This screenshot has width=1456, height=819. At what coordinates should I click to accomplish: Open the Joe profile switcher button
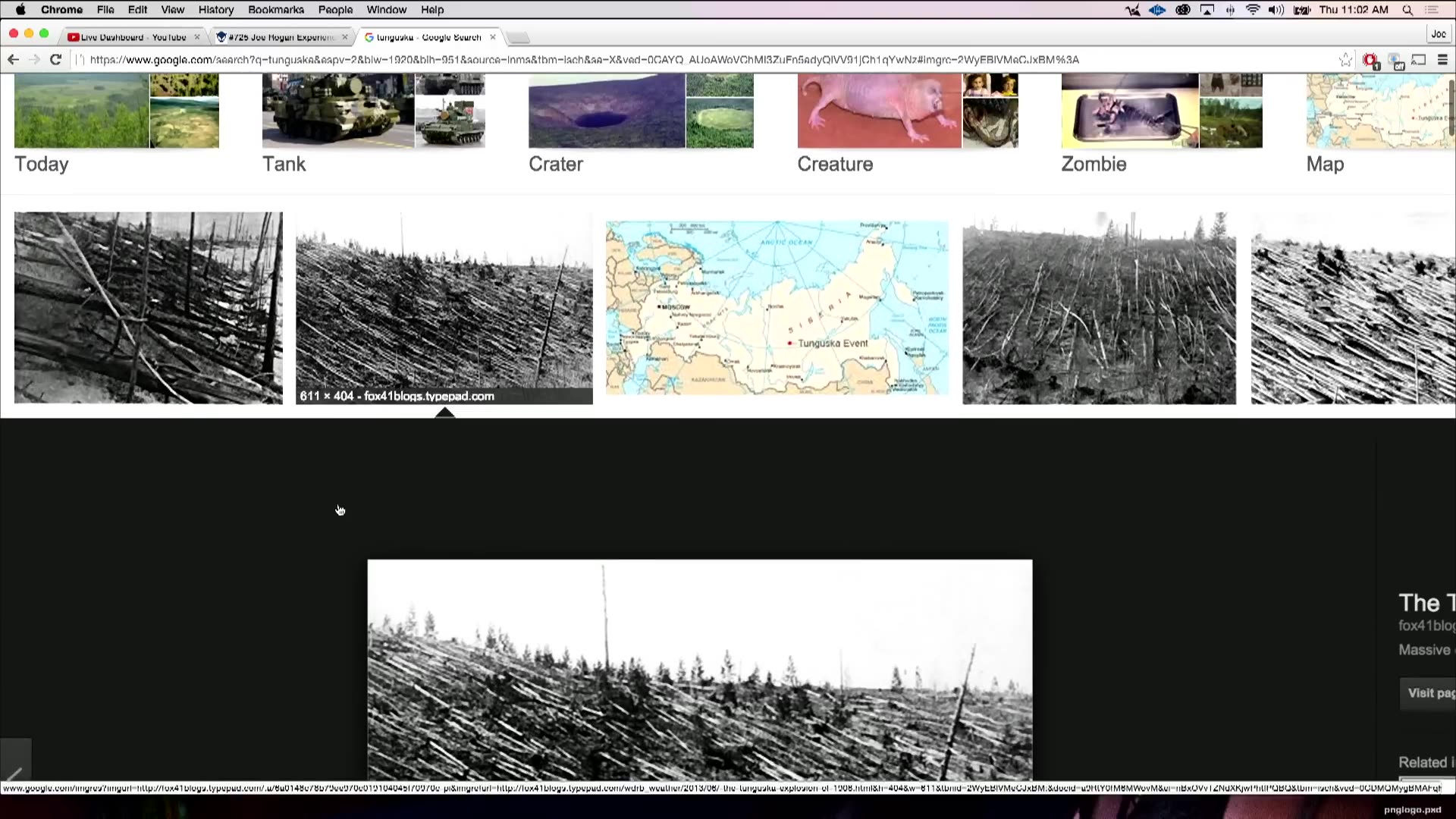(x=1438, y=34)
